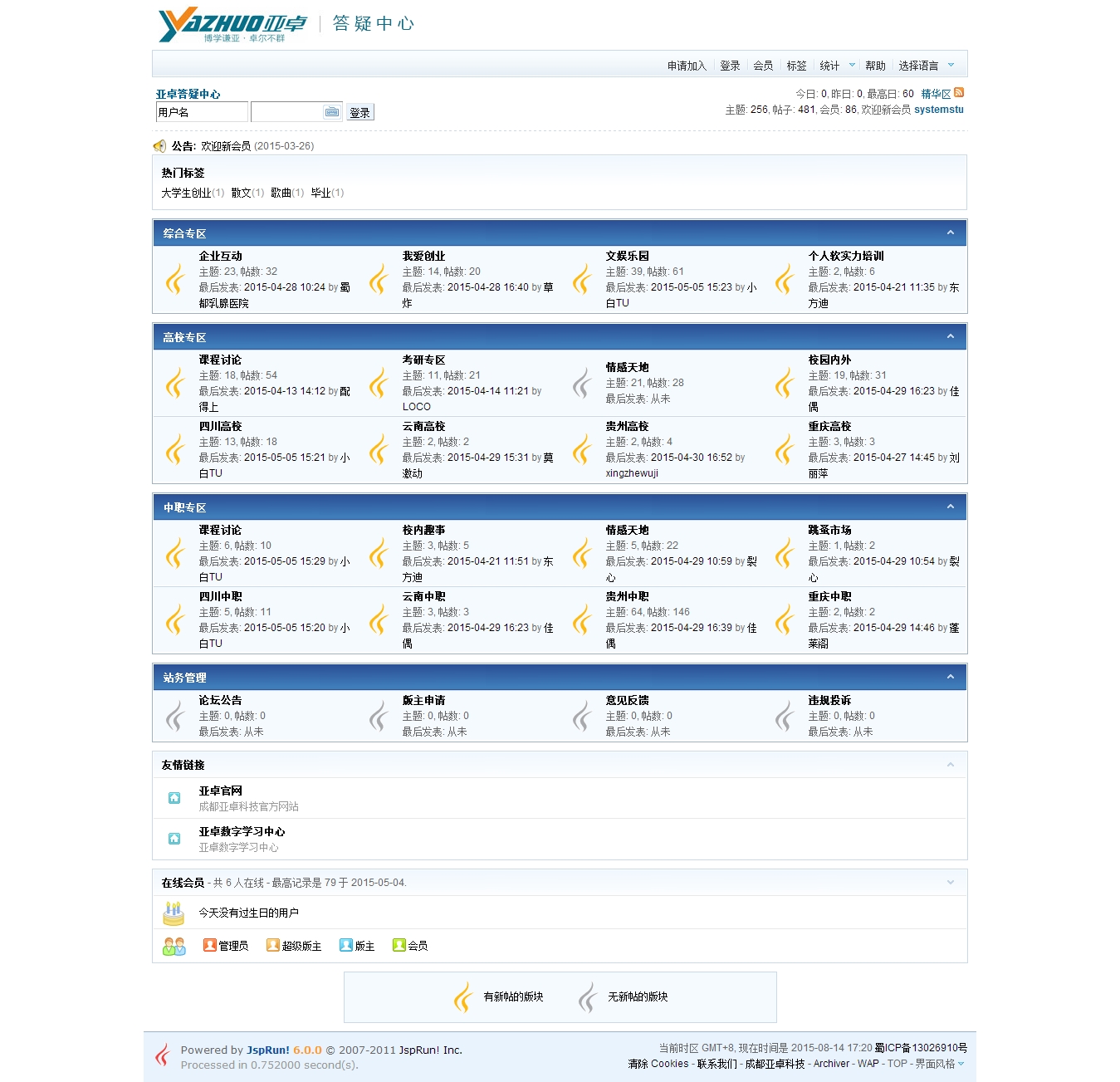1120x1082 pixels.
Task: Click 清除 Cookies in the footer
Action: (658, 1064)
